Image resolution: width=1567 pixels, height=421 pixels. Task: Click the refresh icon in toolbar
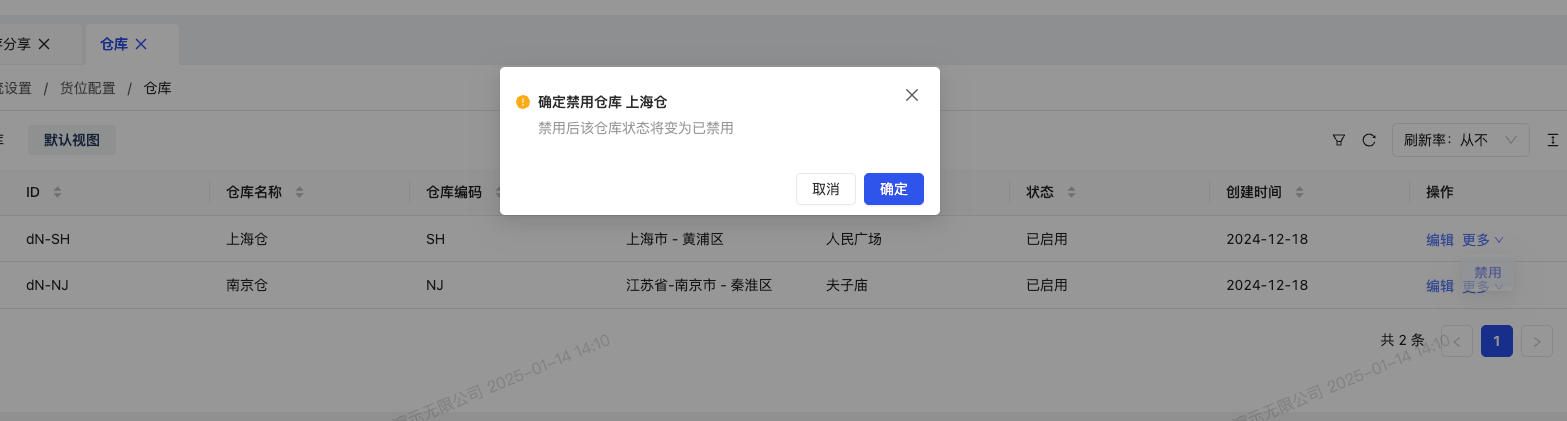click(x=1370, y=140)
